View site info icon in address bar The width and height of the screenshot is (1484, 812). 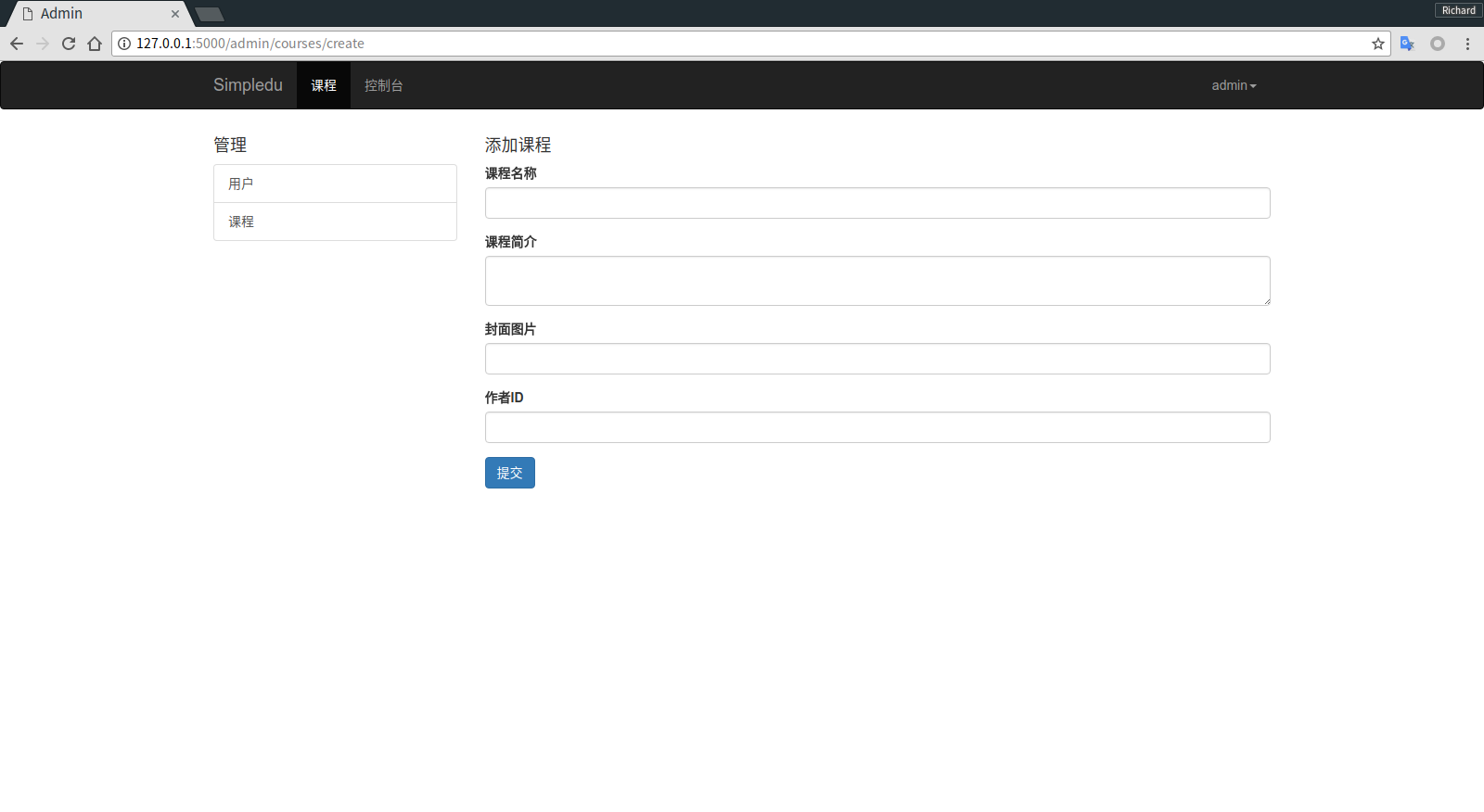coord(124,44)
